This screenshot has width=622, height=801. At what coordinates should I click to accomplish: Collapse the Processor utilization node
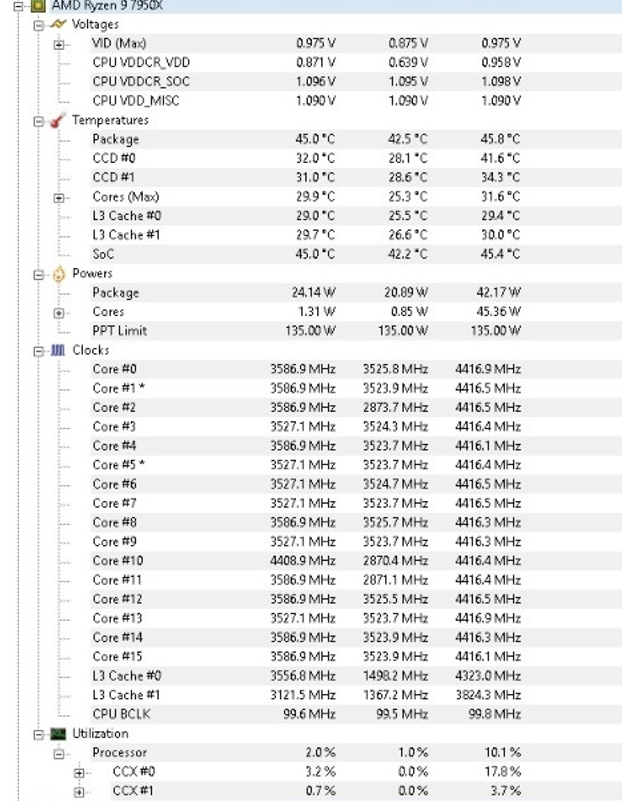point(59,753)
